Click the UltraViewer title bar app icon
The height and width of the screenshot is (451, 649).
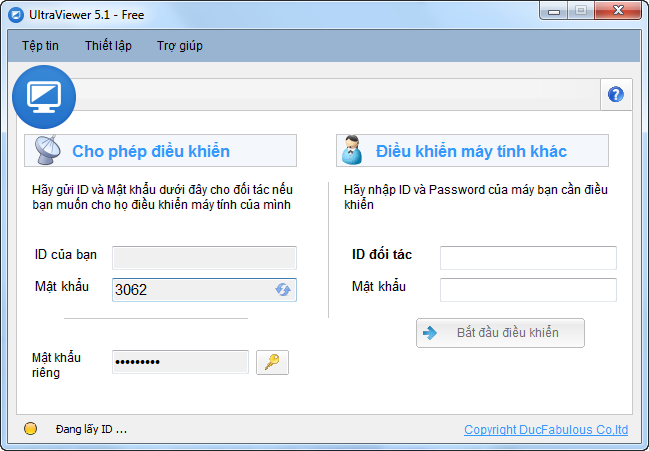point(16,15)
